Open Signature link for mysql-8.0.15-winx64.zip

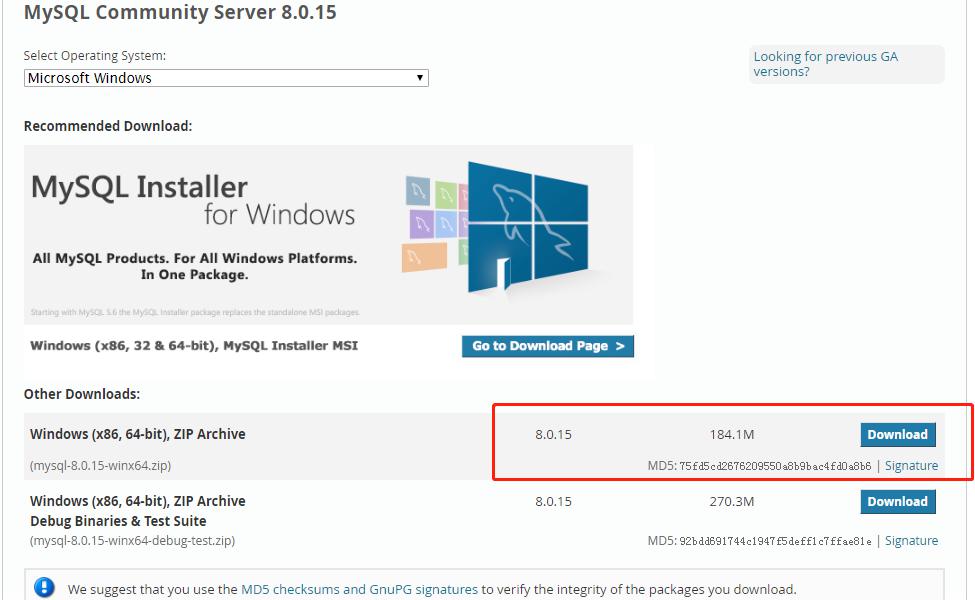pos(911,466)
